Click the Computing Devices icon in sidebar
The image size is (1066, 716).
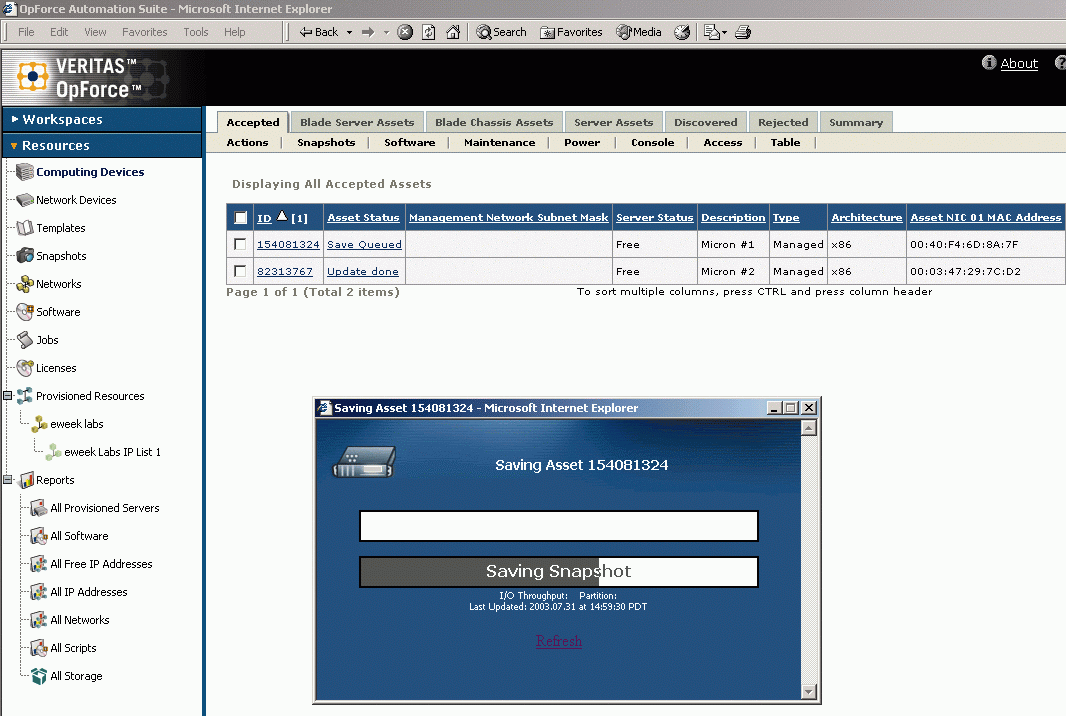tap(25, 172)
